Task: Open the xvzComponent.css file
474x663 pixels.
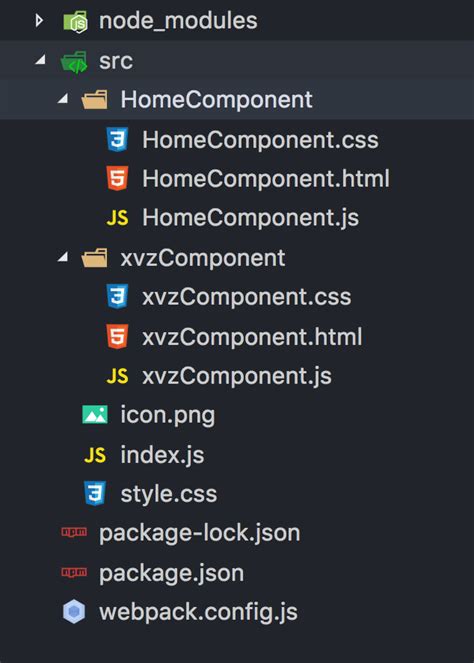Action: pos(247,297)
